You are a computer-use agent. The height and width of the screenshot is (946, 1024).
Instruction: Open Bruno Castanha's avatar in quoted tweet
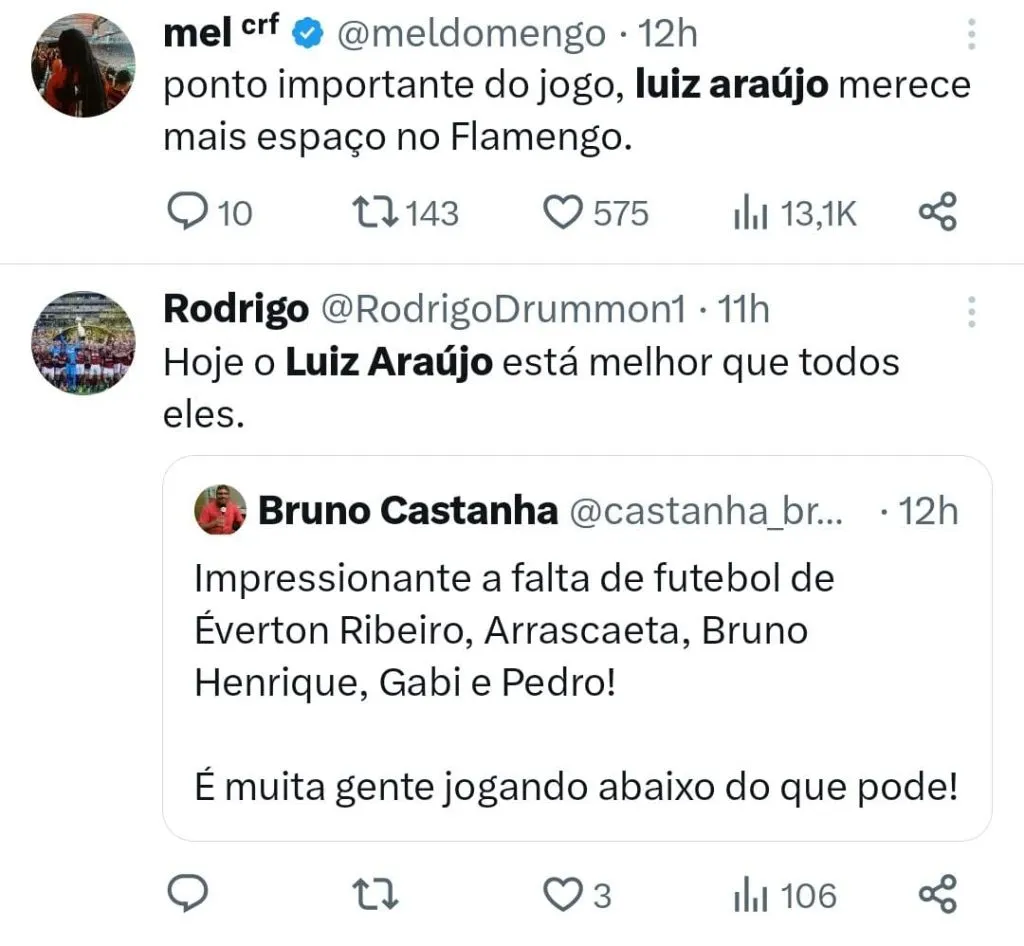[x=221, y=511]
